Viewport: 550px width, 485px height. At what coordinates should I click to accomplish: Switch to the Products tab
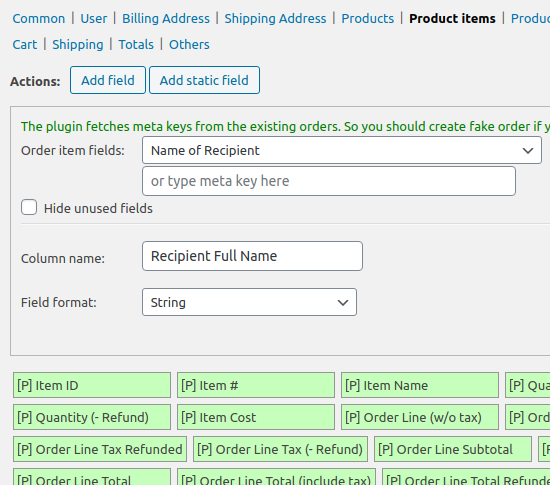[x=368, y=19]
